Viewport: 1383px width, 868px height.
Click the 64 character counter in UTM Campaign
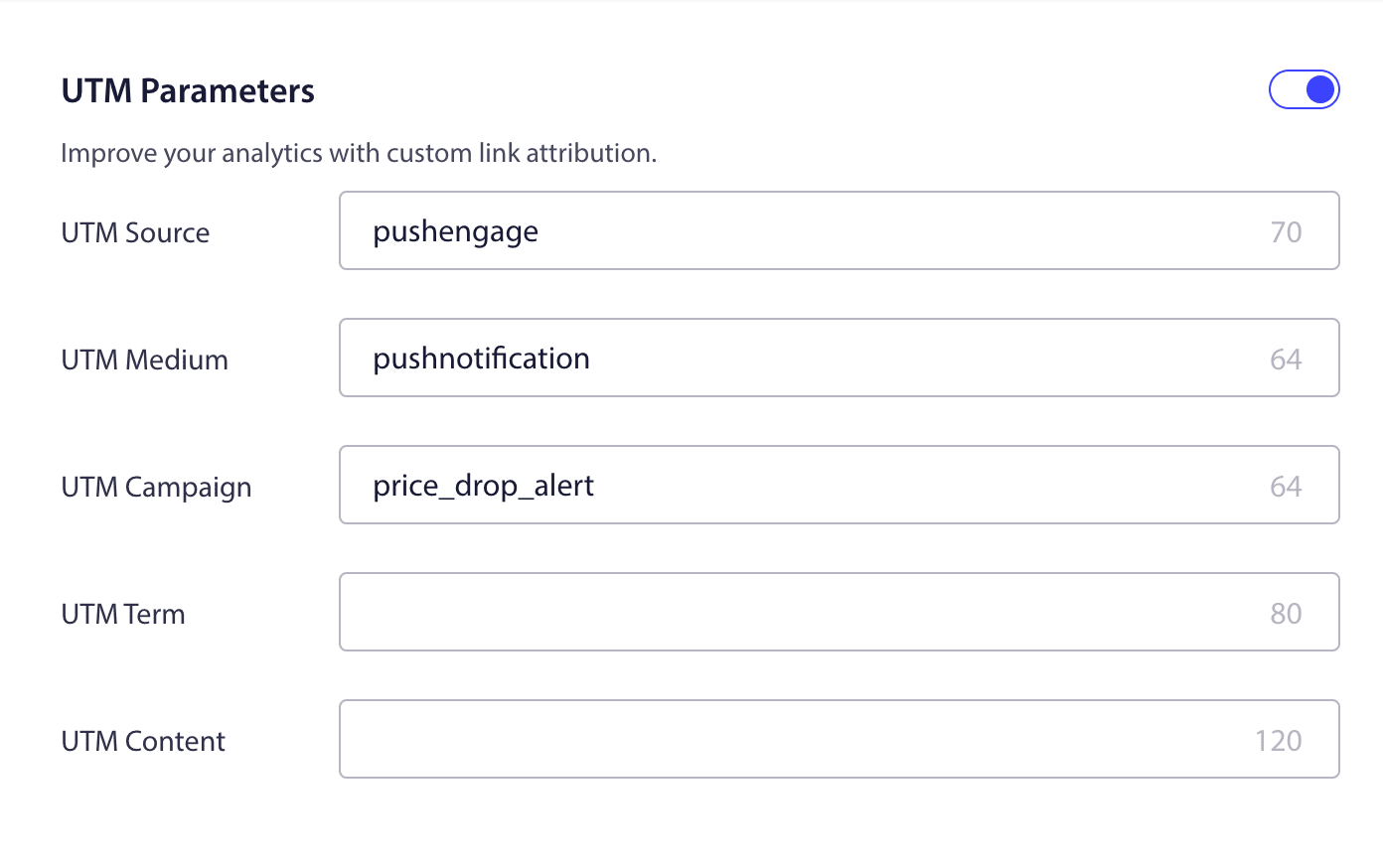(x=1286, y=486)
